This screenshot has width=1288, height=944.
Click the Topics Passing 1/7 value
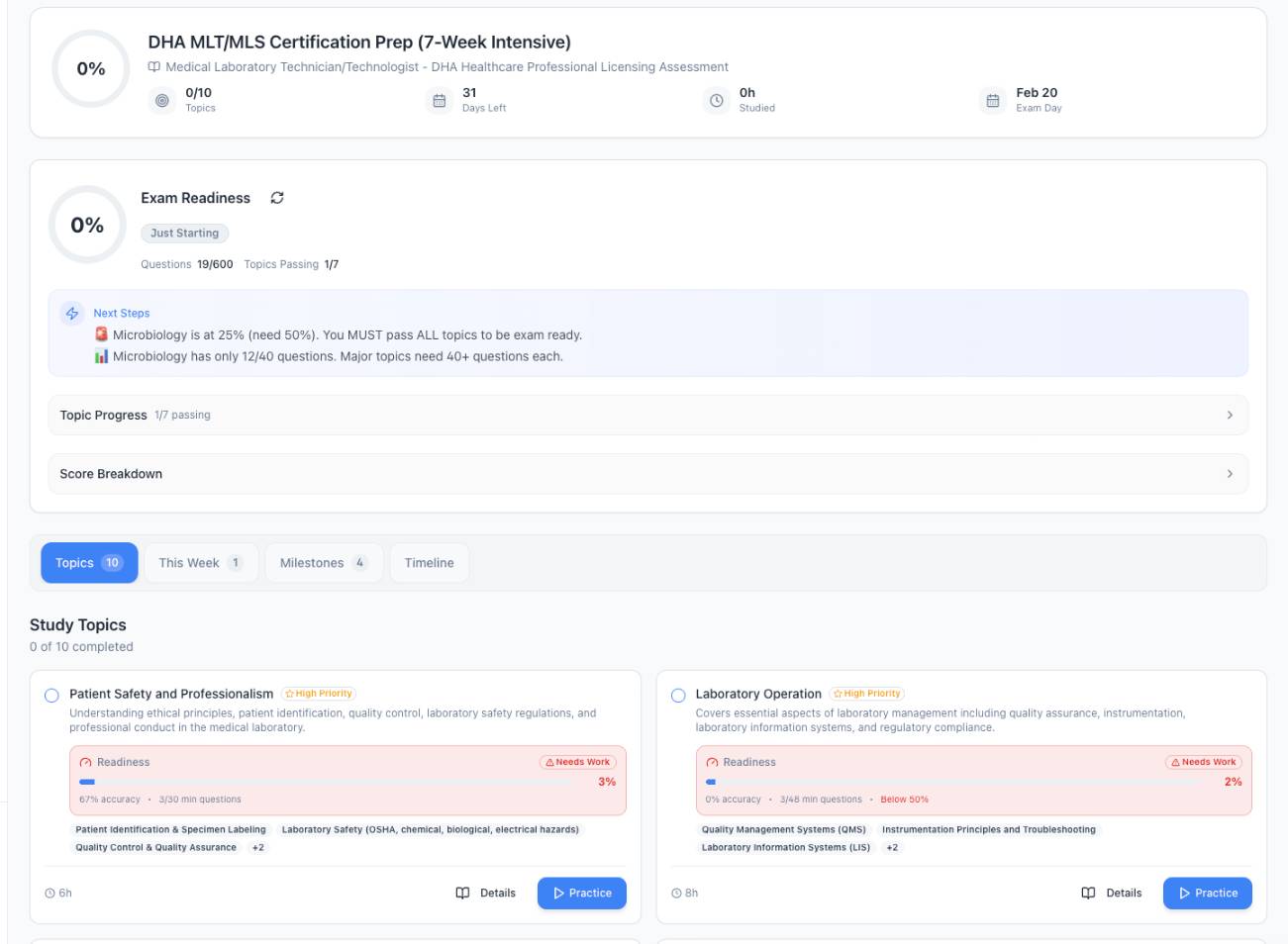[332, 264]
